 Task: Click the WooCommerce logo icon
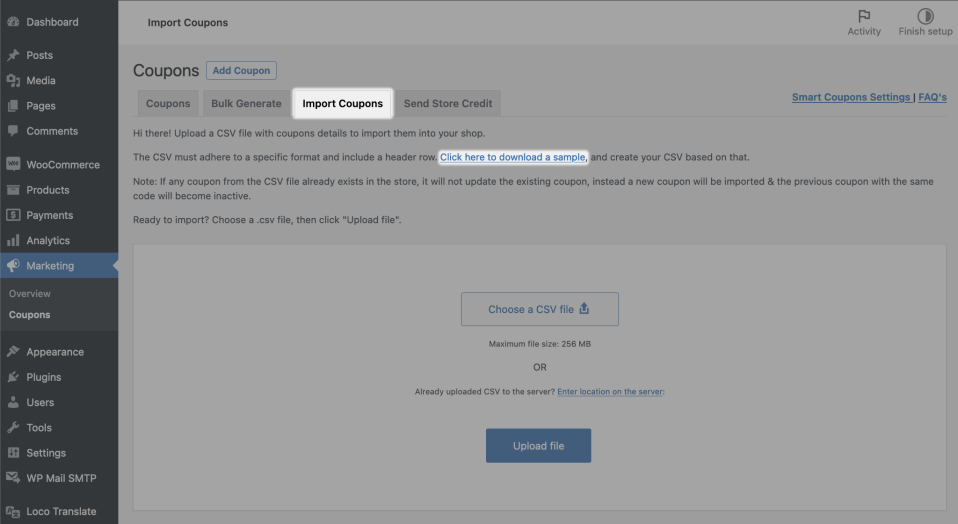tap(13, 164)
